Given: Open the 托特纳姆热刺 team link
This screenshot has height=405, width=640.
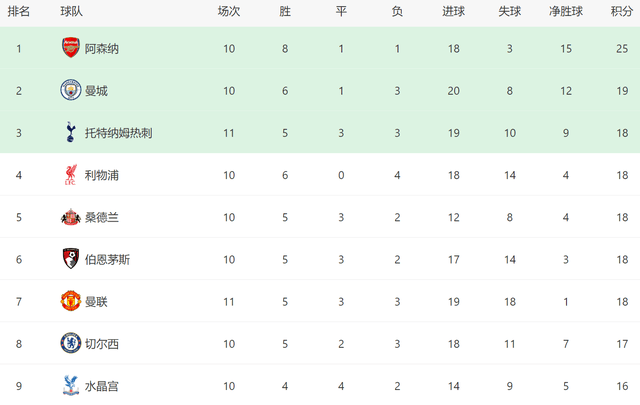Looking at the screenshot, I should (118, 133).
